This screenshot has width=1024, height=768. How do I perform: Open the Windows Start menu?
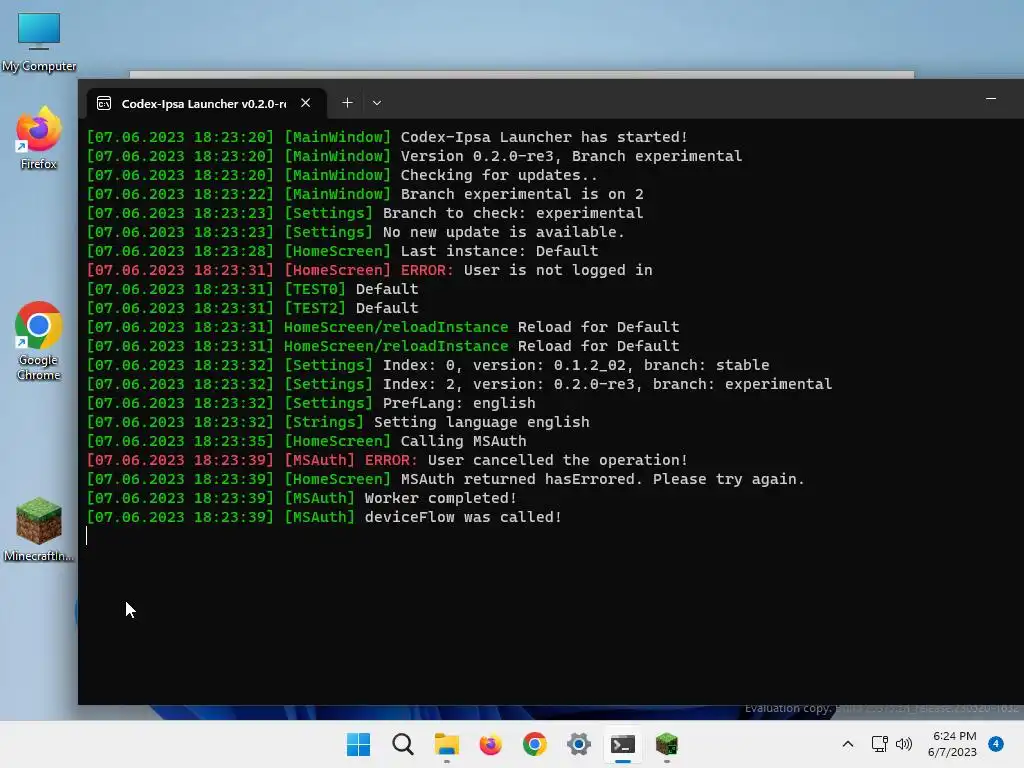point(359,744)
